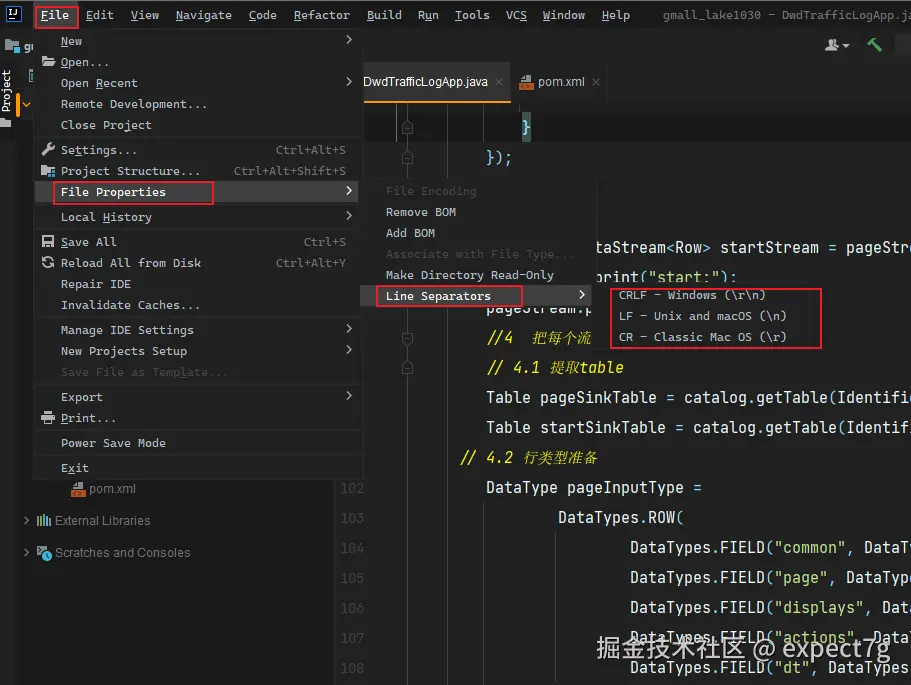
Task: Open the File menu
Action: coord(55,15)
